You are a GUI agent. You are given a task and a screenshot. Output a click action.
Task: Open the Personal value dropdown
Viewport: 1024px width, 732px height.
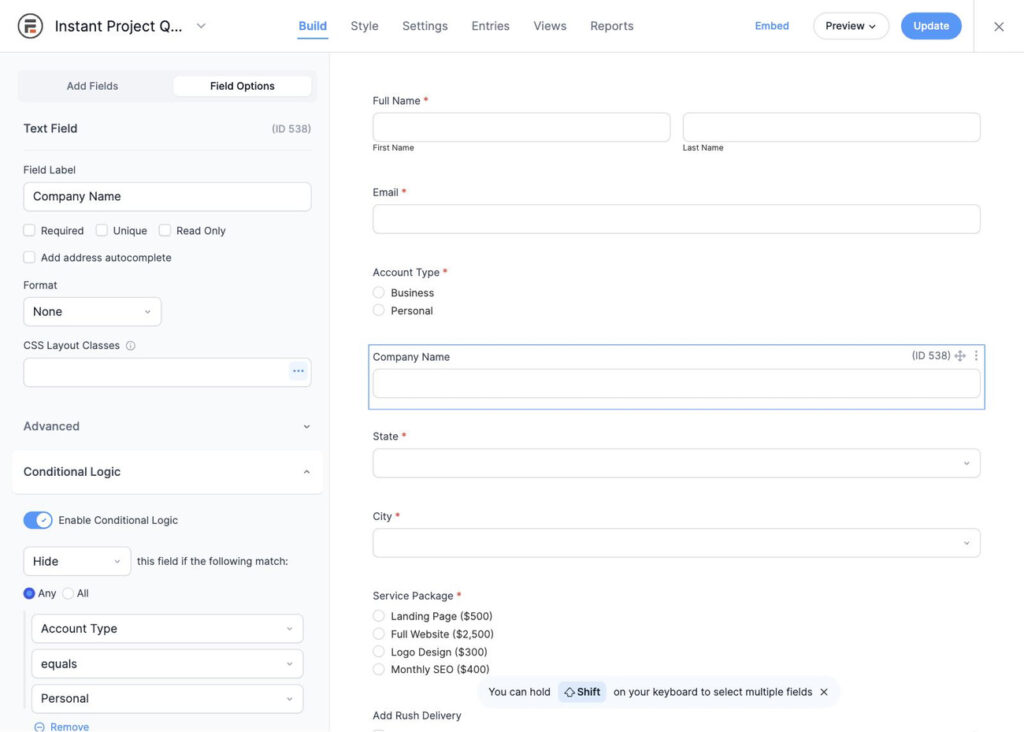pyautogui.click(x=167, y=699)
